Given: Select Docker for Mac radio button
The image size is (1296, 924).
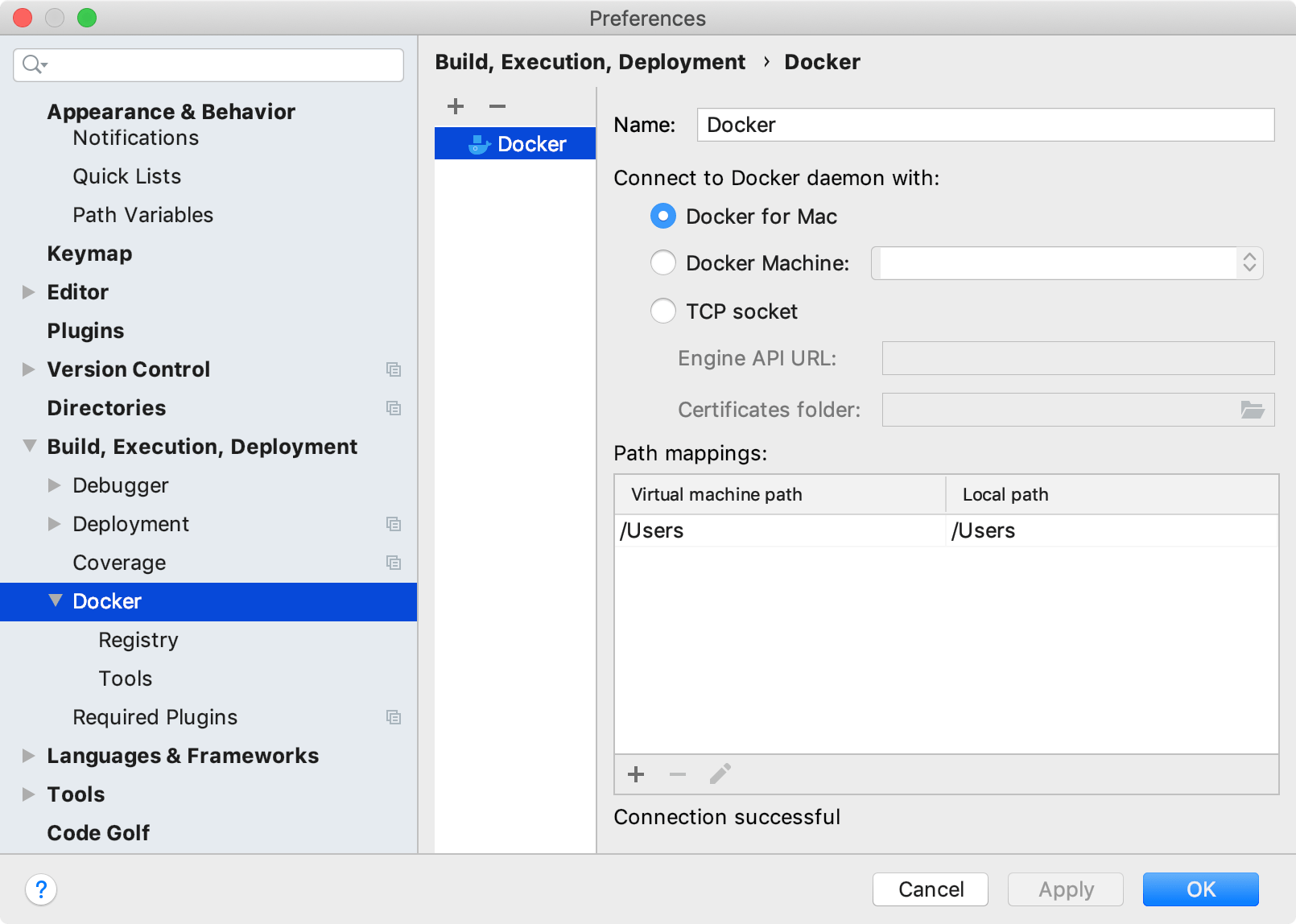Looking at the screenshot, I should click(x=663, y=216).
